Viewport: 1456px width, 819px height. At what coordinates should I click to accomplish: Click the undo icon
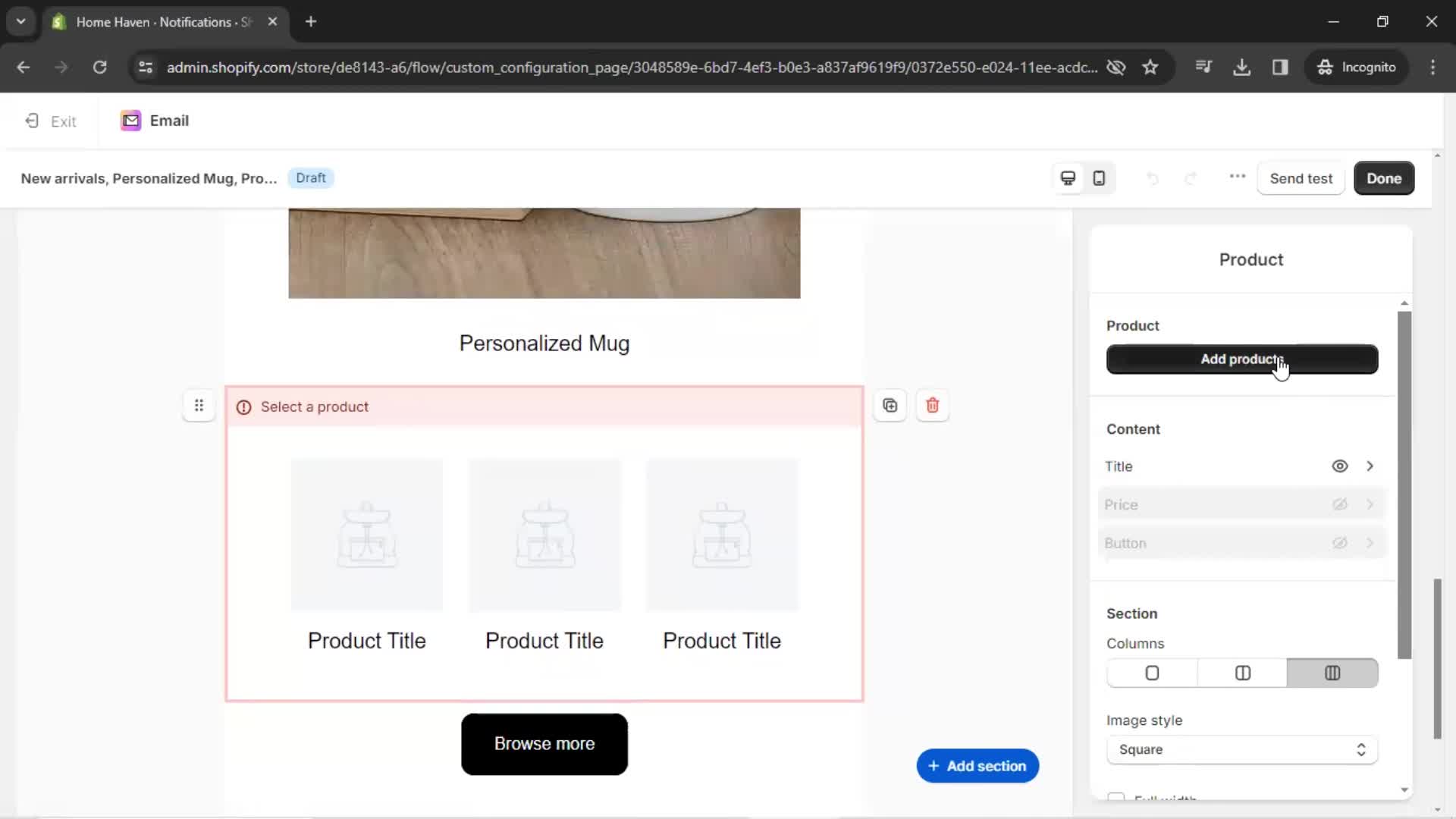(1153, 178)
